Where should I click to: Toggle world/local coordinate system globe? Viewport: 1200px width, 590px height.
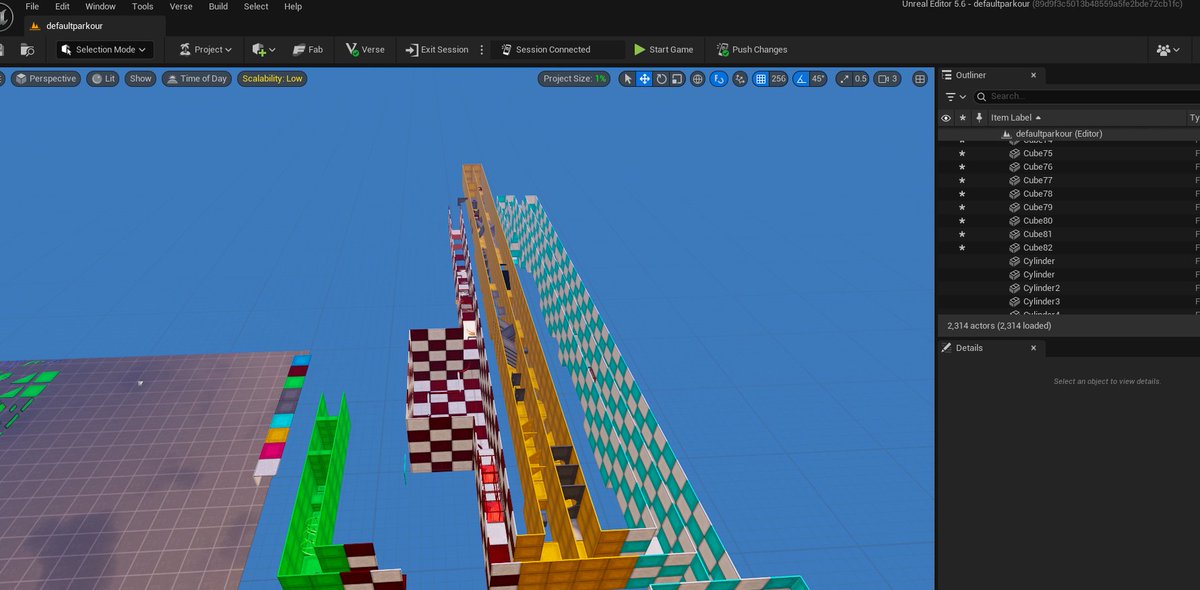coord(697,78)
